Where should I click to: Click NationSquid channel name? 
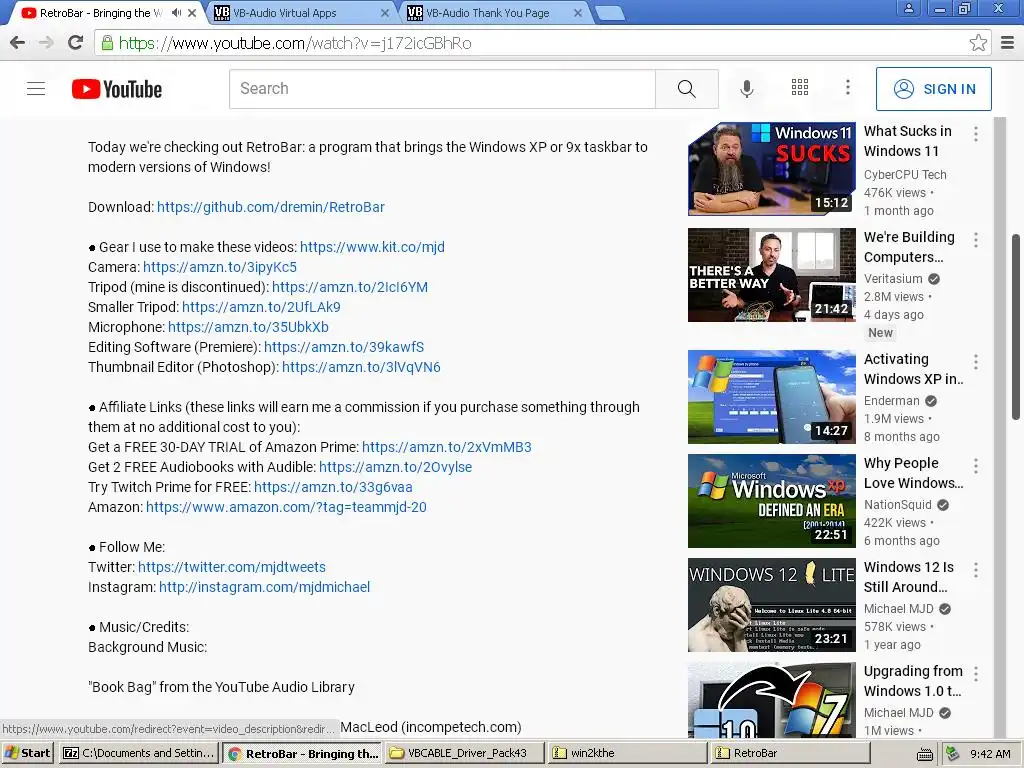(897, 505)
